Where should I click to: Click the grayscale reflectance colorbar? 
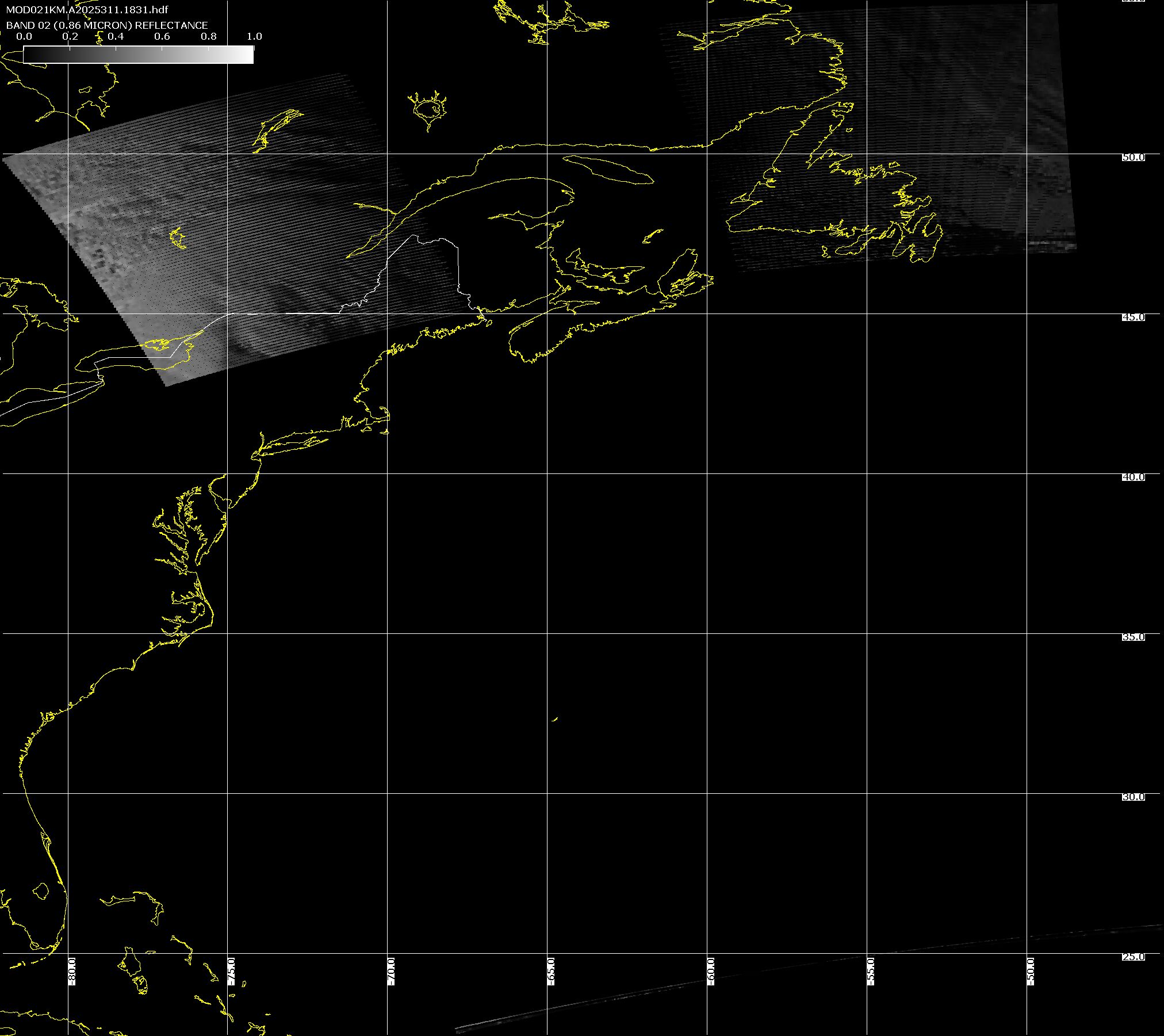pyautogui.click(x=138, y=55)
